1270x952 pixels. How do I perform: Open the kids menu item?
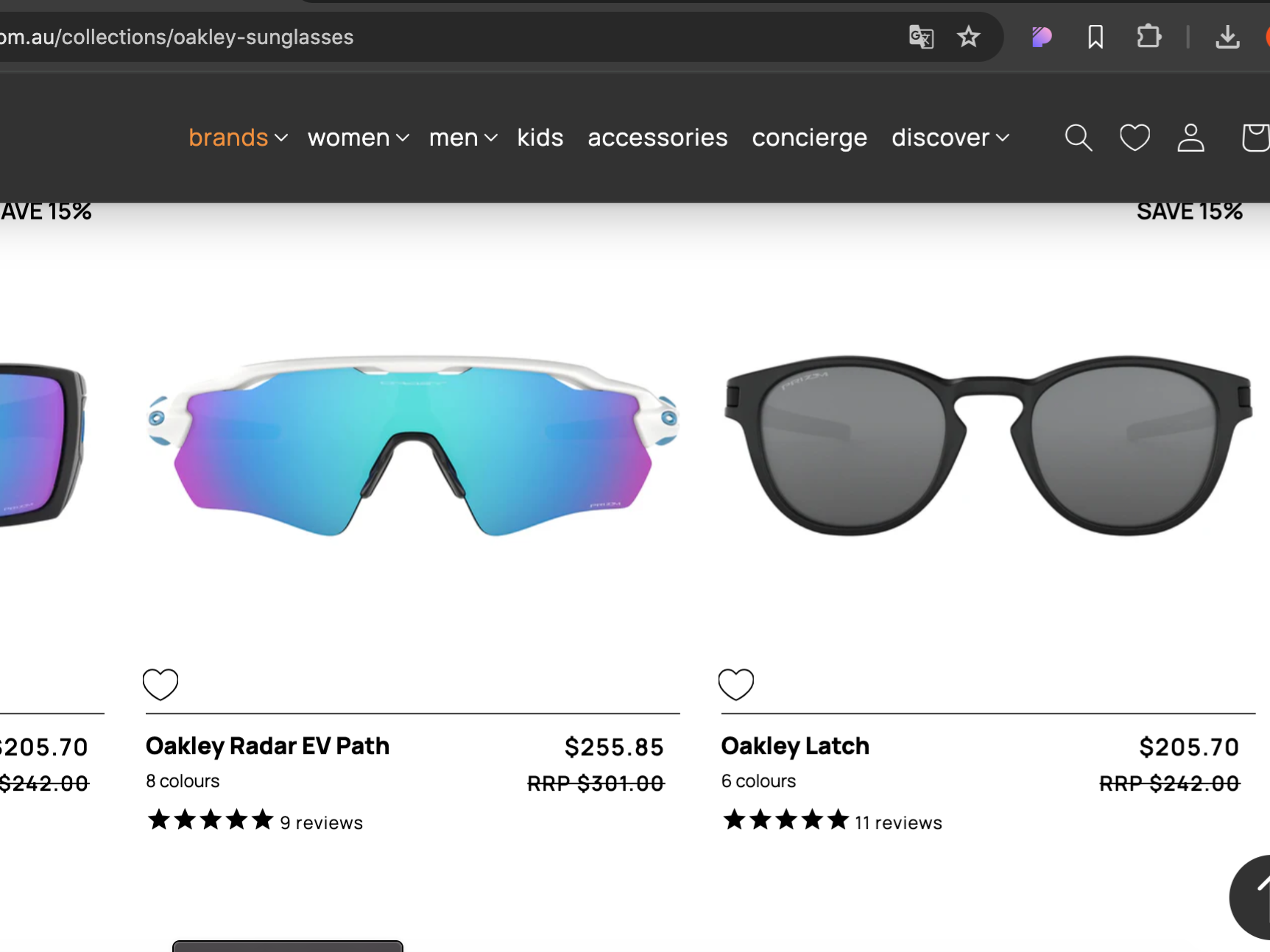[x=540, y=138]
